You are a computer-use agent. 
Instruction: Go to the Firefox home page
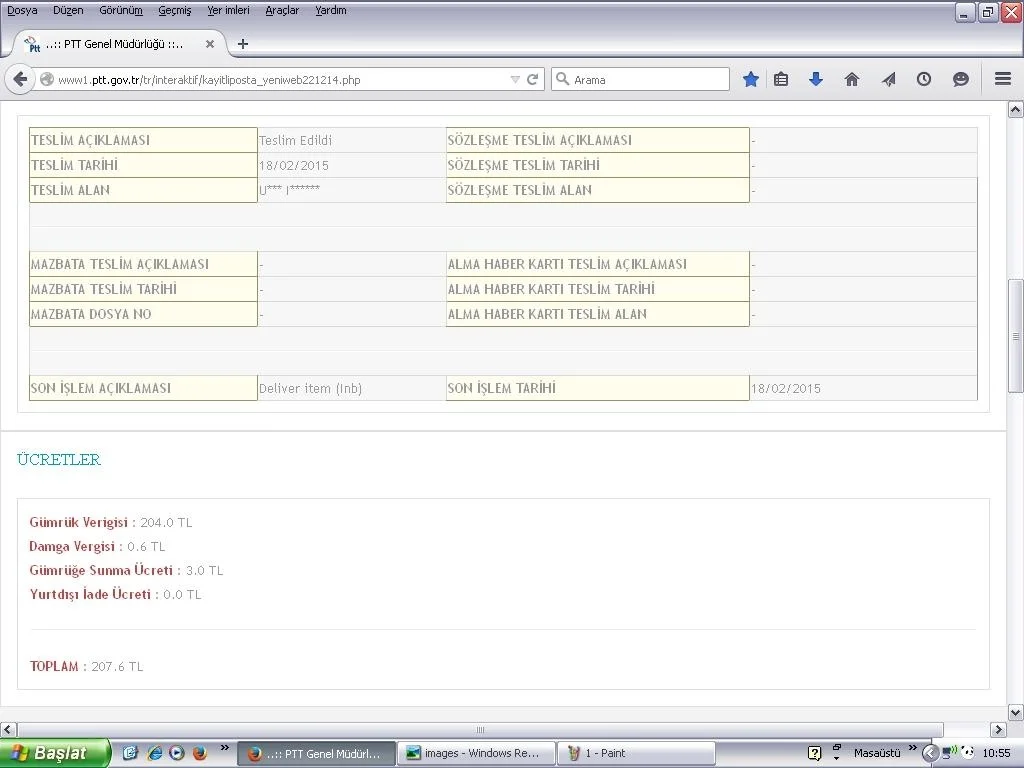[x=852, y=80]
